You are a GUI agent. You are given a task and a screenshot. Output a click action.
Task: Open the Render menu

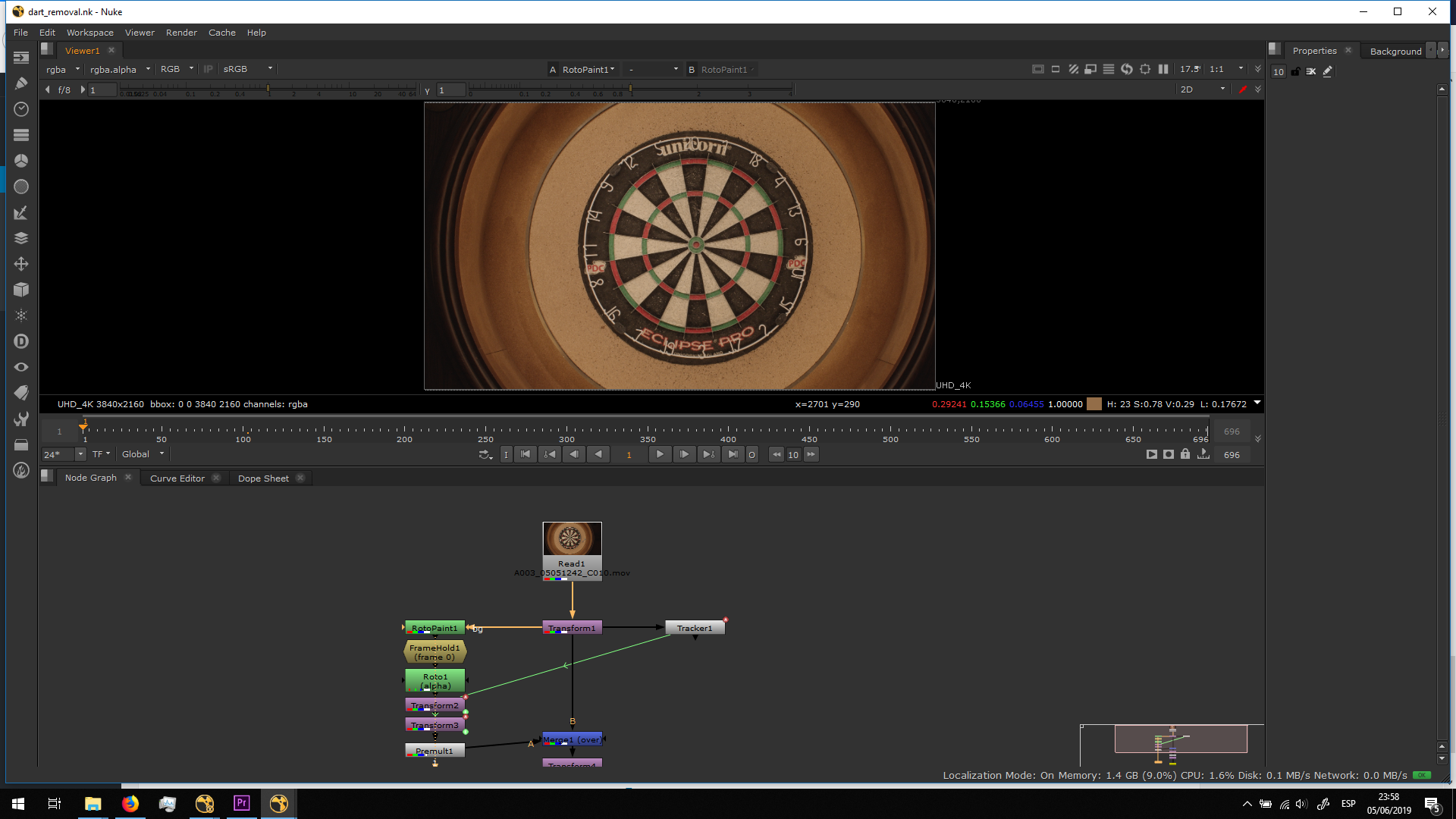click(x=181, y=33)
